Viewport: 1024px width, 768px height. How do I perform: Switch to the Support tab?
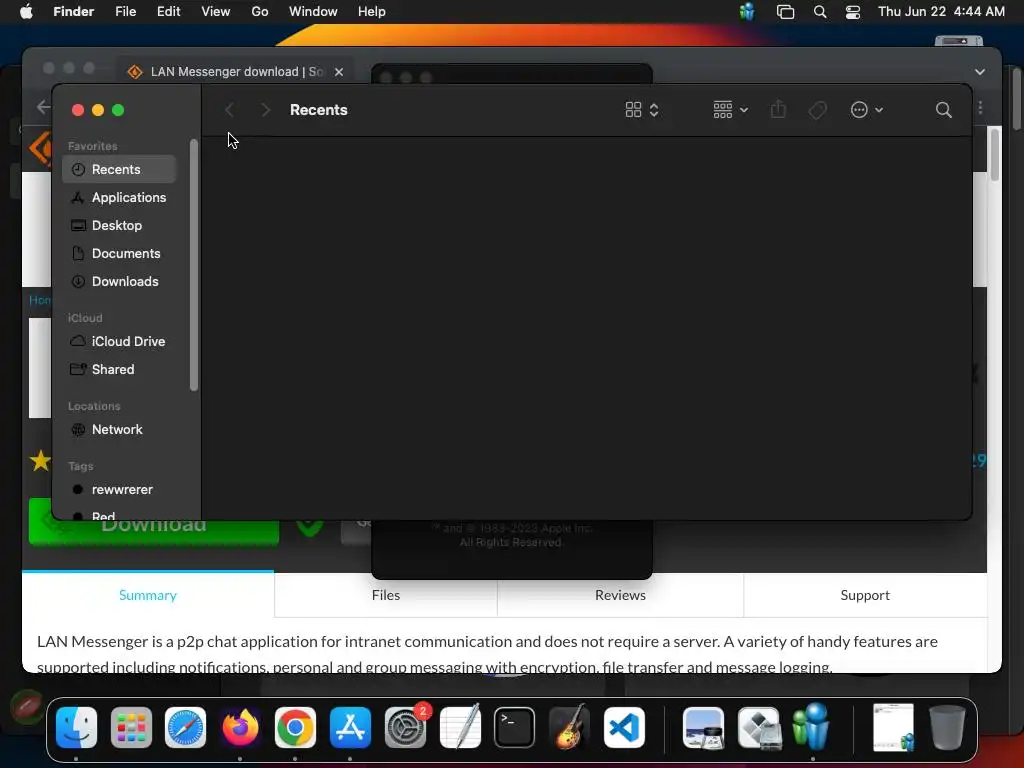(x=865, y=595)
